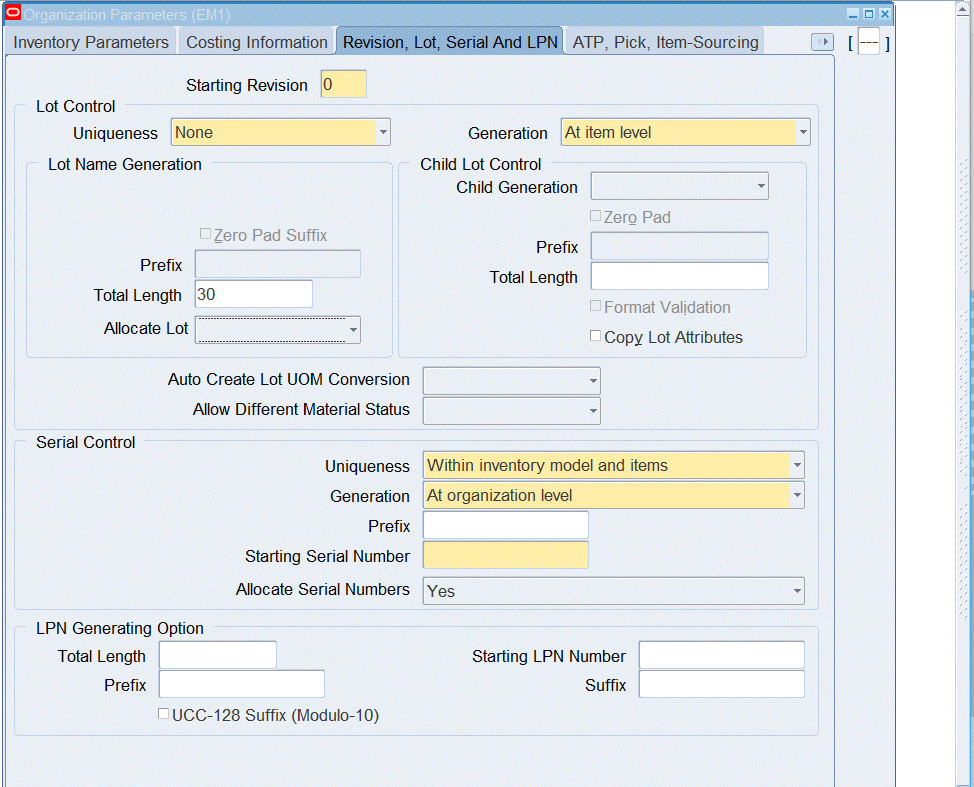Open the Allocate Lot dropdown

(351, 329)
